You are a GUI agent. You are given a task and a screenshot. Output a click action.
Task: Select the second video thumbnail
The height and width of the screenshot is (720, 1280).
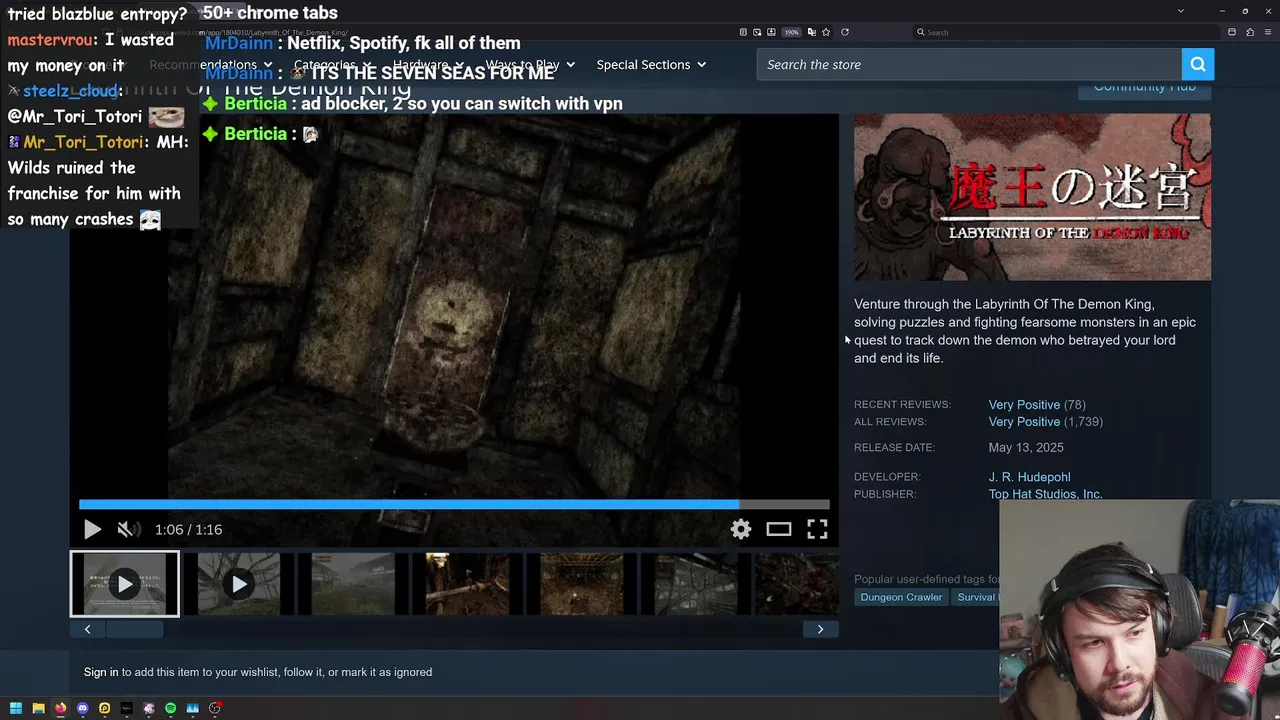pyautogui.click(x=239, y=584)
